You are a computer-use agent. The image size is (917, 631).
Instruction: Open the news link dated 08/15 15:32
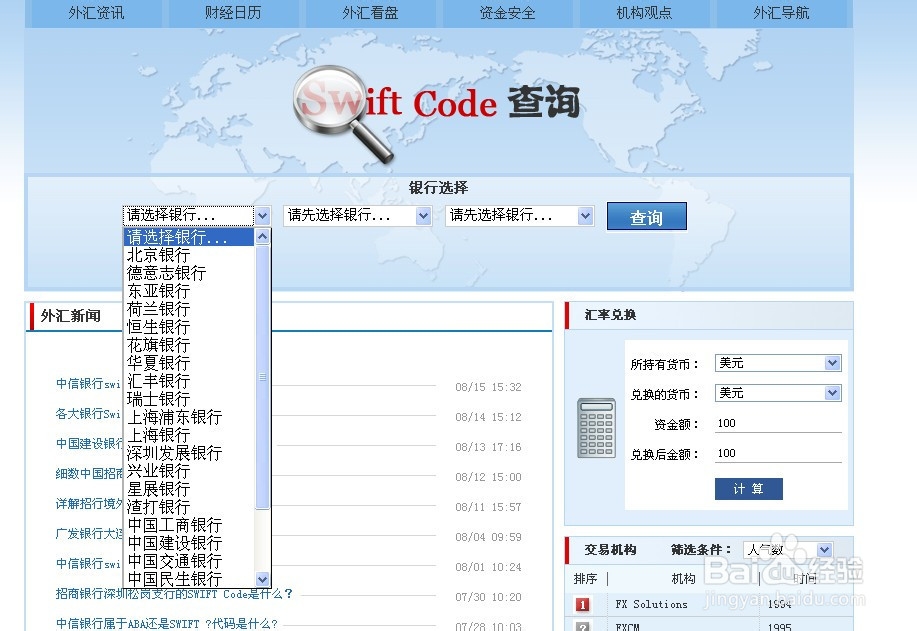[88, 384]
